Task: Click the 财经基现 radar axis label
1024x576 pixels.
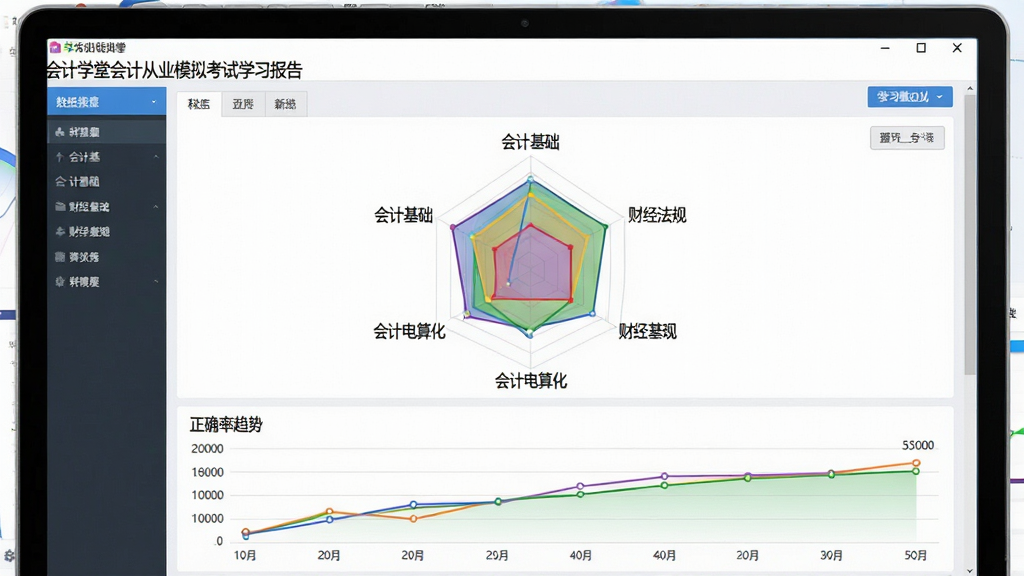Action: coord(647,331)
